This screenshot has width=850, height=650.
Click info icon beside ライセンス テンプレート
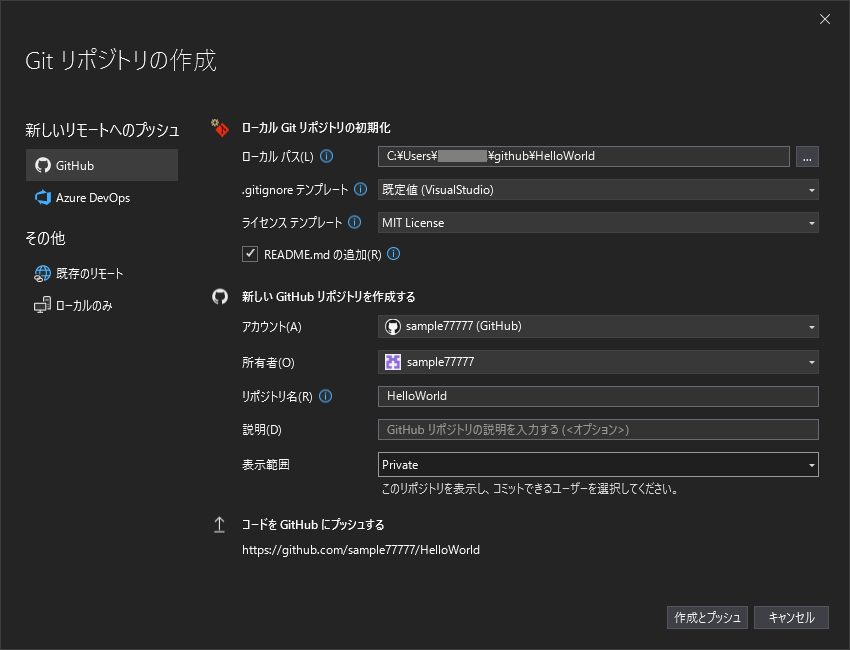point(355,222)
